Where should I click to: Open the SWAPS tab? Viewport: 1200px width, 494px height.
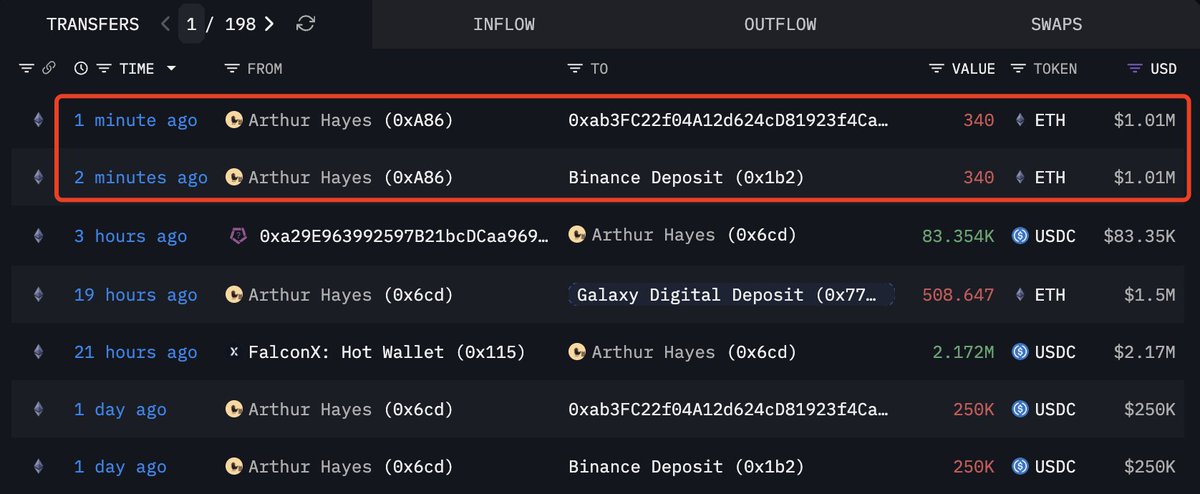1056,24
